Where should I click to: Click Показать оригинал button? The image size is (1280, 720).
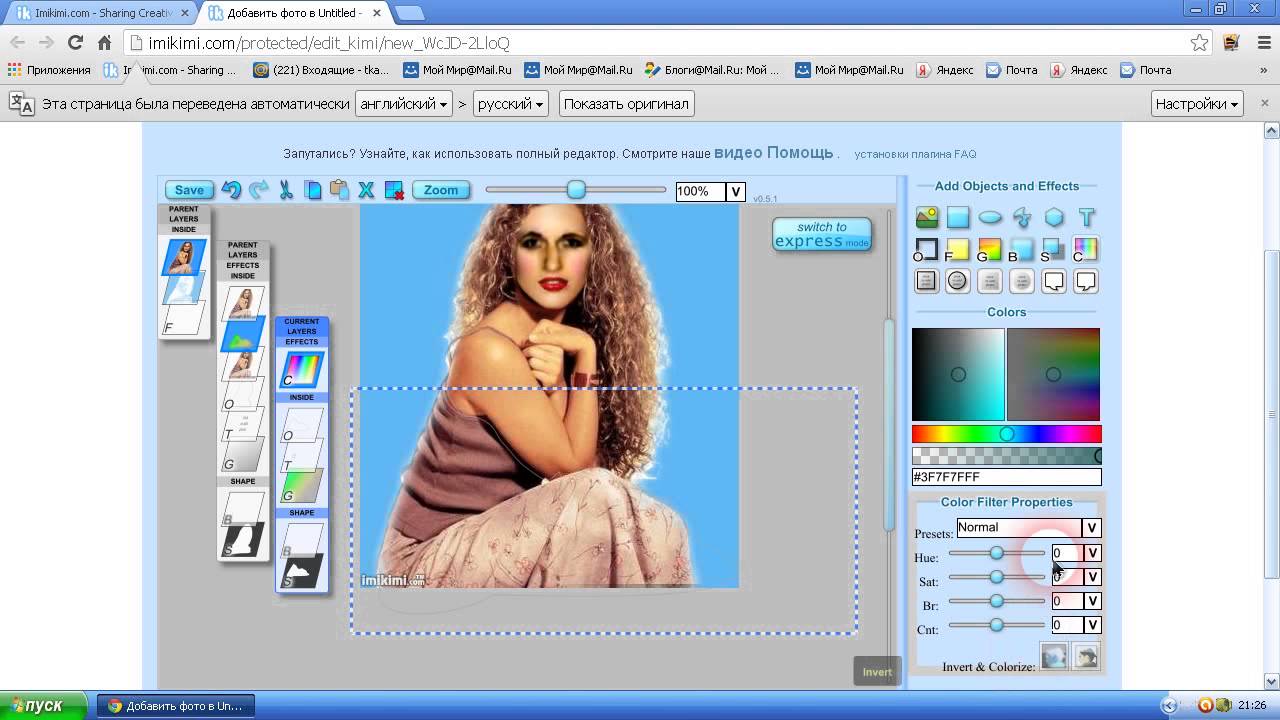[627, 104]
